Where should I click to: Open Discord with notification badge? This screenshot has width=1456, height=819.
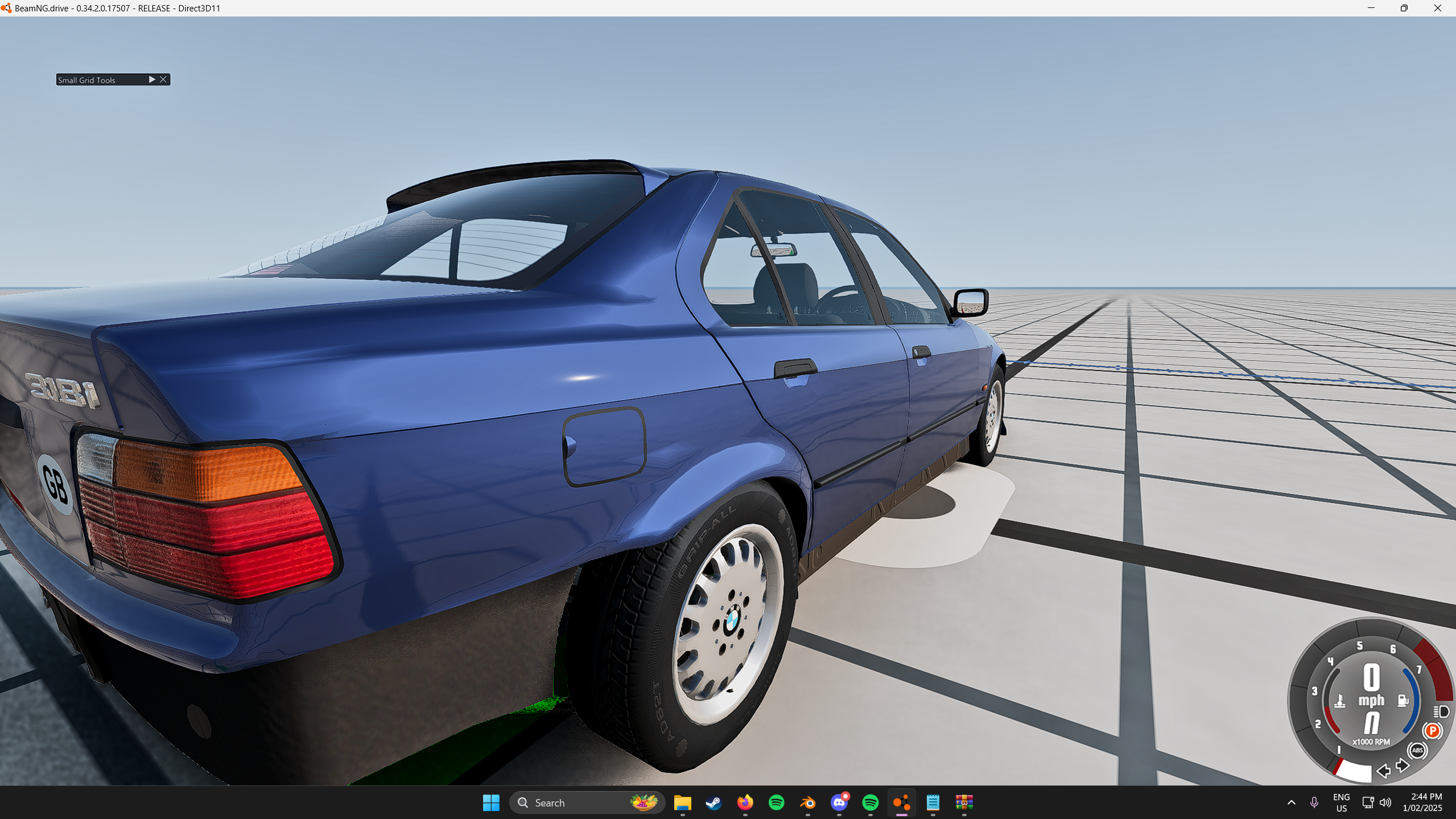click(839, 802)
